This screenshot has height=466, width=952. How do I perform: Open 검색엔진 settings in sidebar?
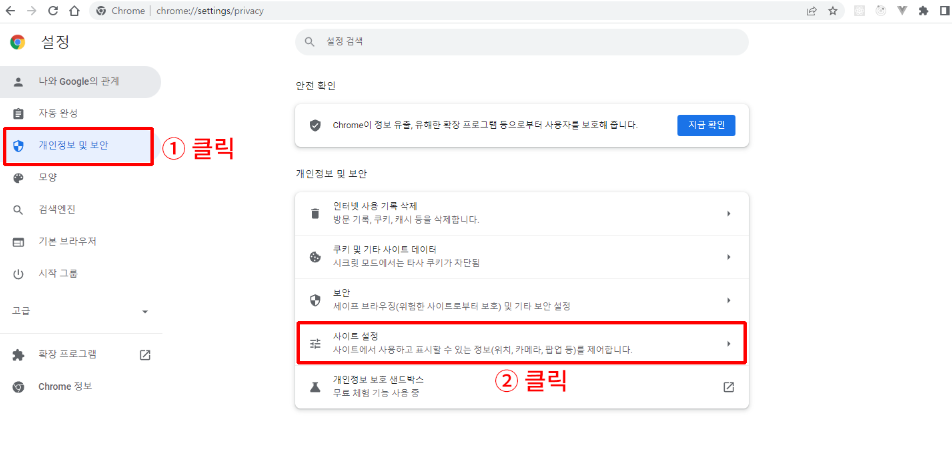pyautogui.click(x=80, y=209)
